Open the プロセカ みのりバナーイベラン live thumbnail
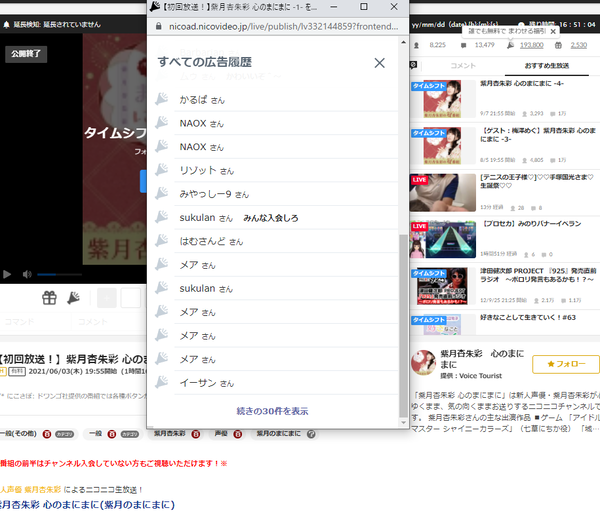Image resolution: width=600 pixels, height=525 pixels. pyautogui.click(x=443, y=240)
